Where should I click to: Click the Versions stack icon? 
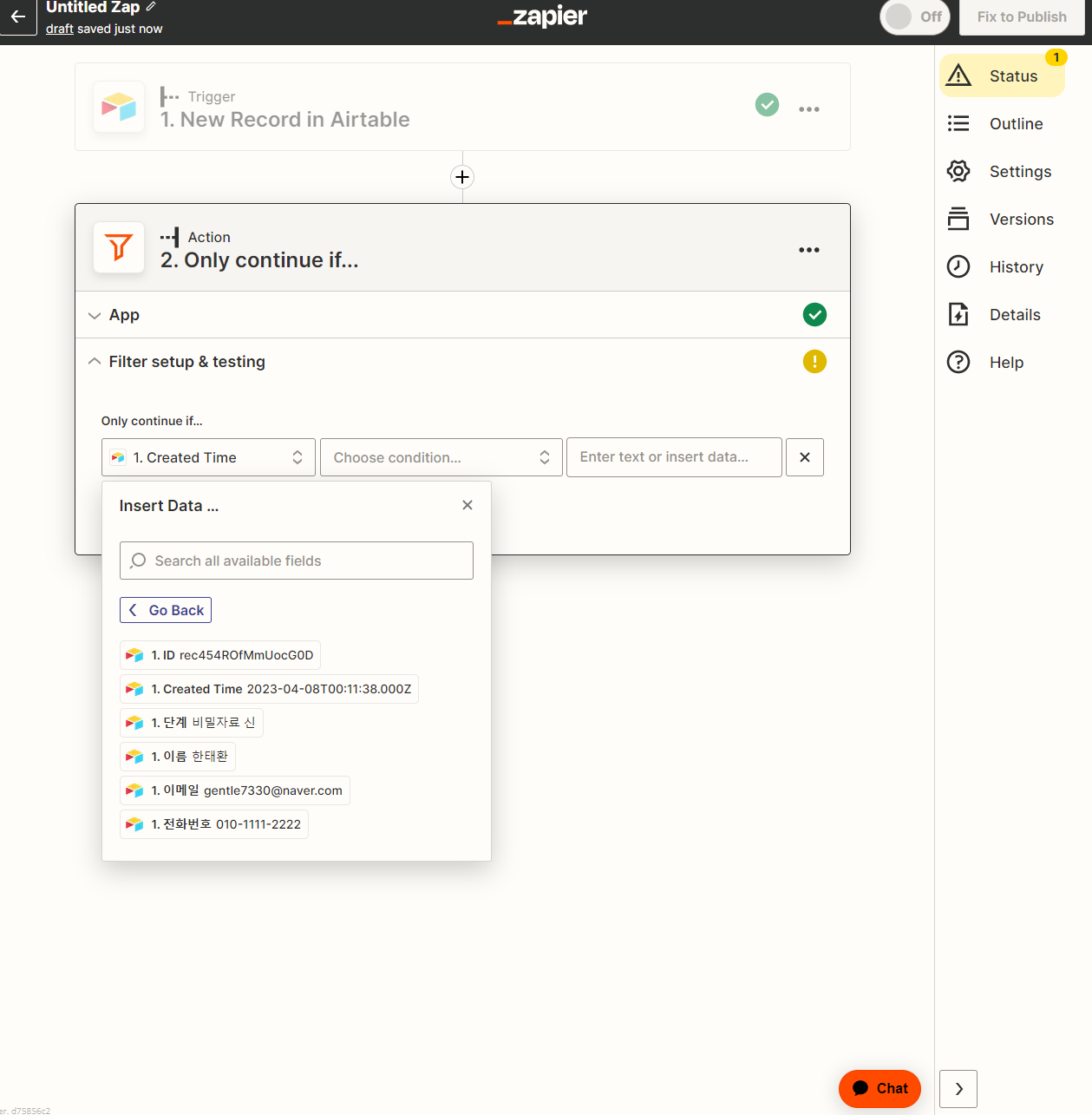[958, 219]
